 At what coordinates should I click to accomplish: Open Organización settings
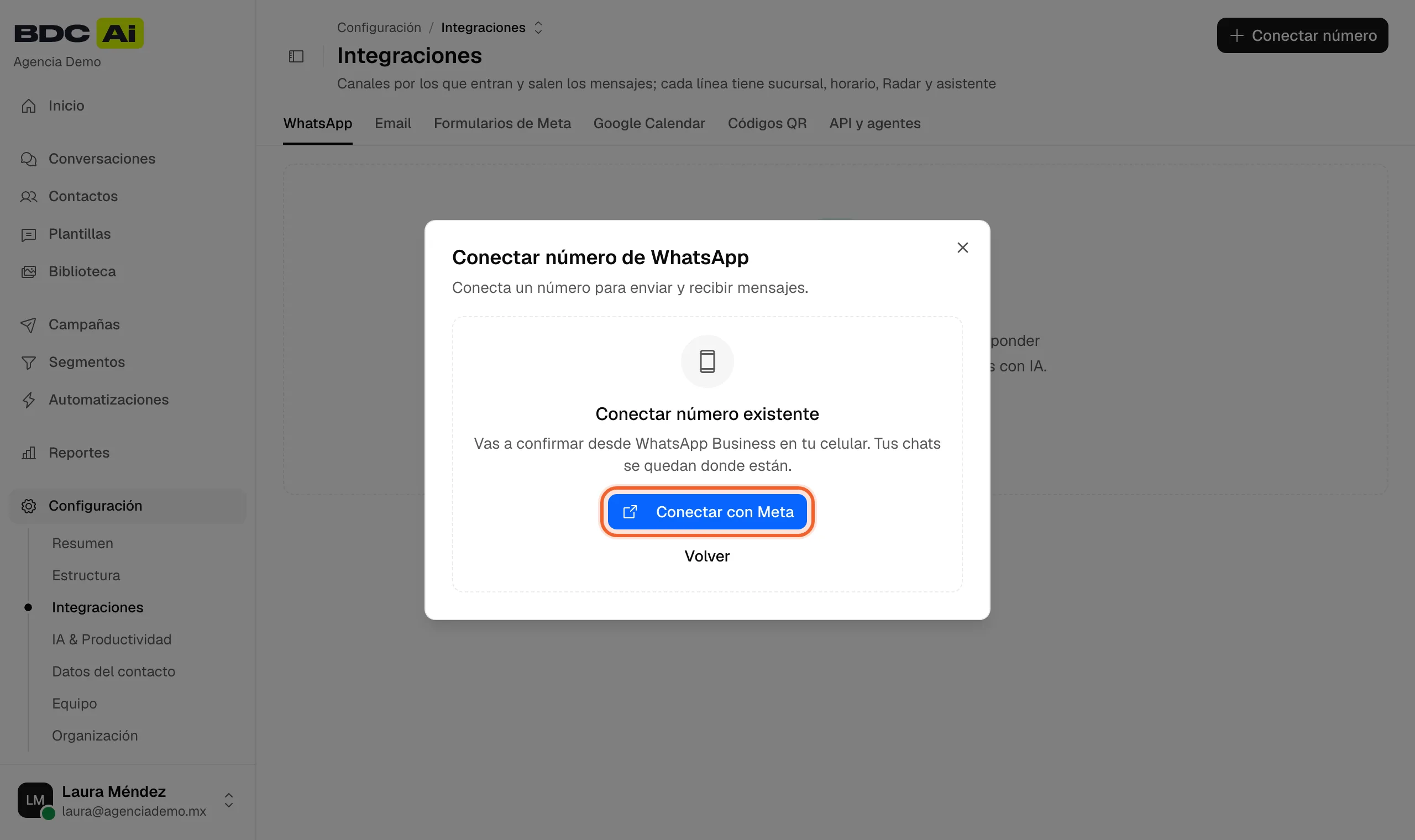(95, 736)
